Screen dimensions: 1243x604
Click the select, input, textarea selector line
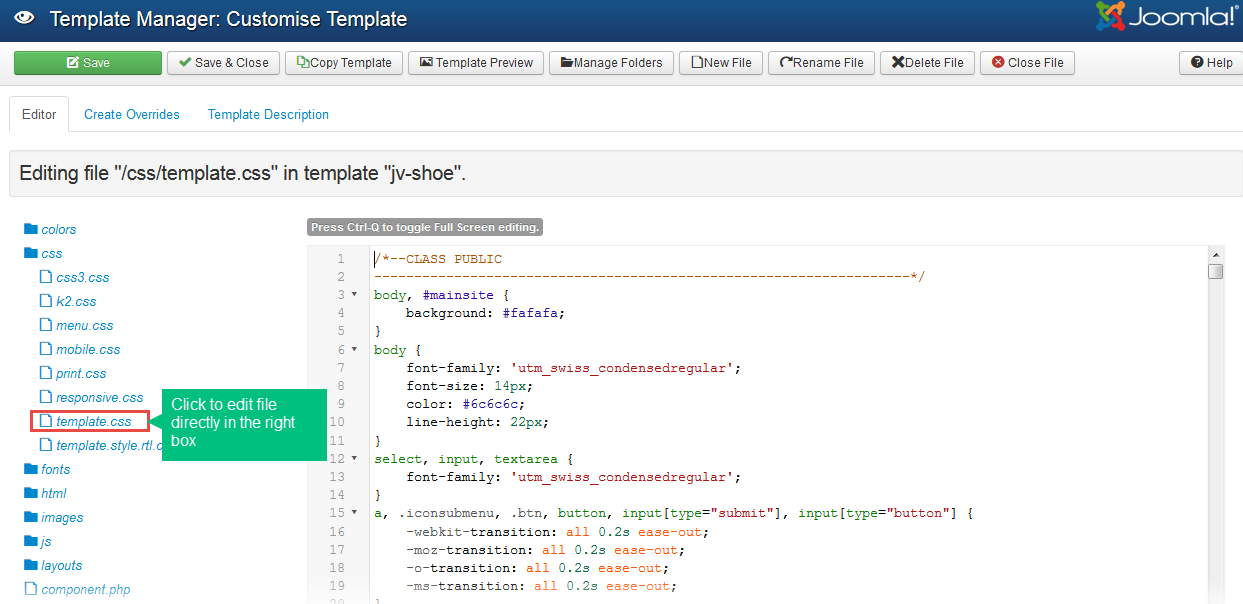click(474, 459)
